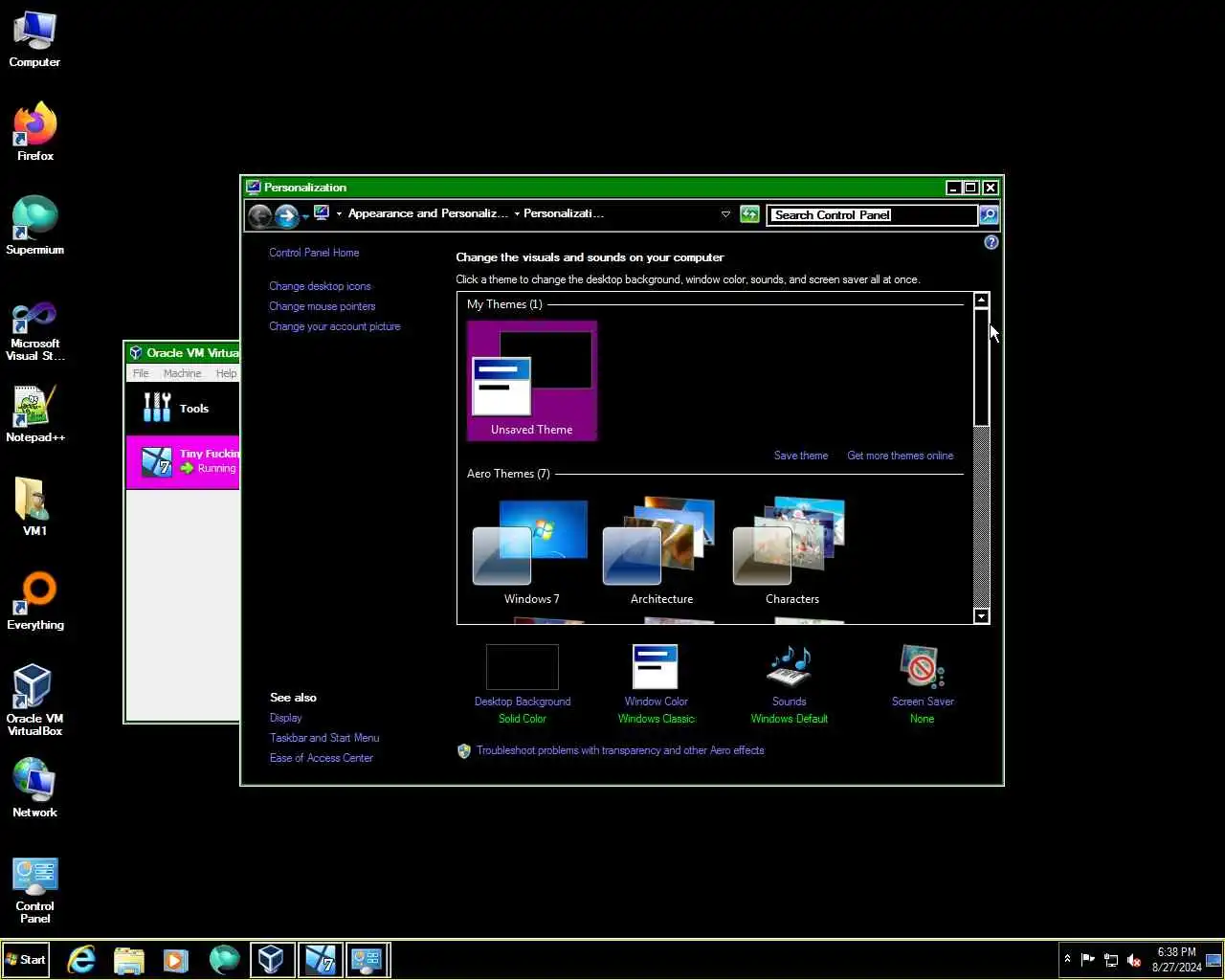Apply the Windows 7 Aero theme
Screen dimensions: 1225x980
pyautogui.click(x=532, y=551)
